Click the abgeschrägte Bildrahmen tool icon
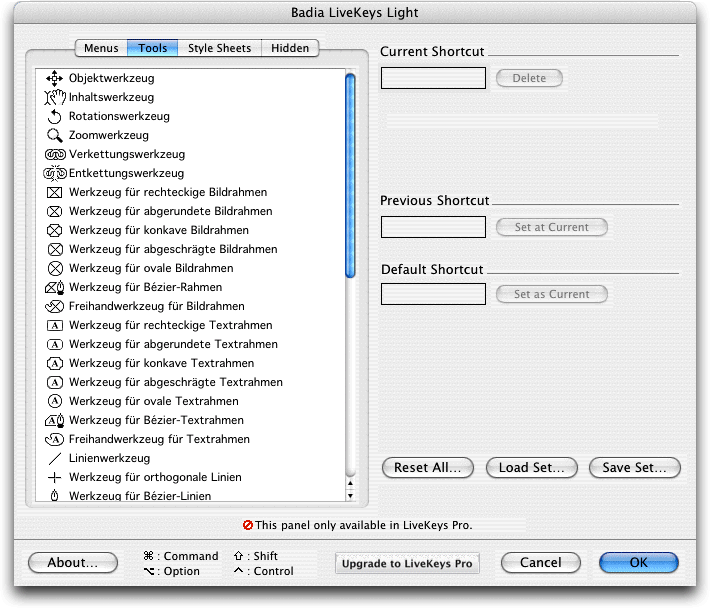 click(55, 249)
